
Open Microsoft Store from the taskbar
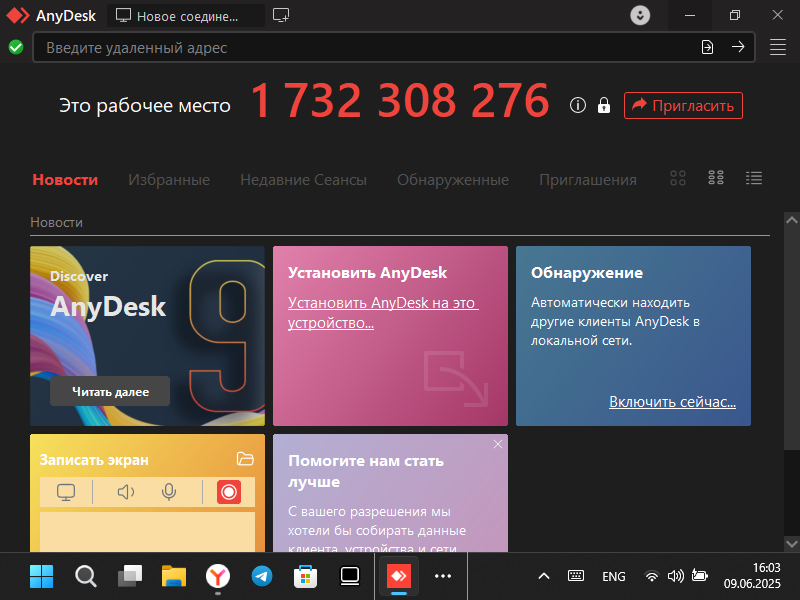click(x=306, y=577)
